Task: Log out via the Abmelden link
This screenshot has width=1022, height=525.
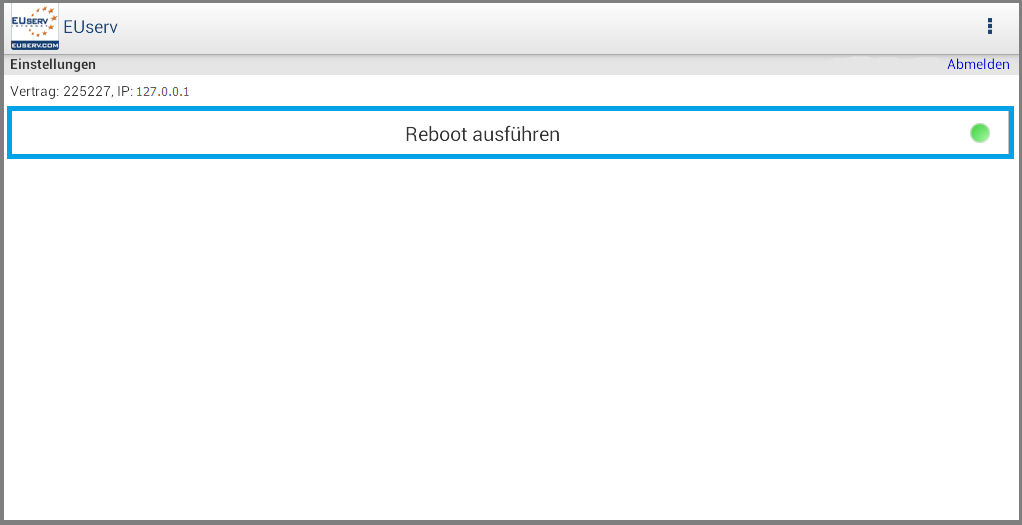Action: pos(978,65)
